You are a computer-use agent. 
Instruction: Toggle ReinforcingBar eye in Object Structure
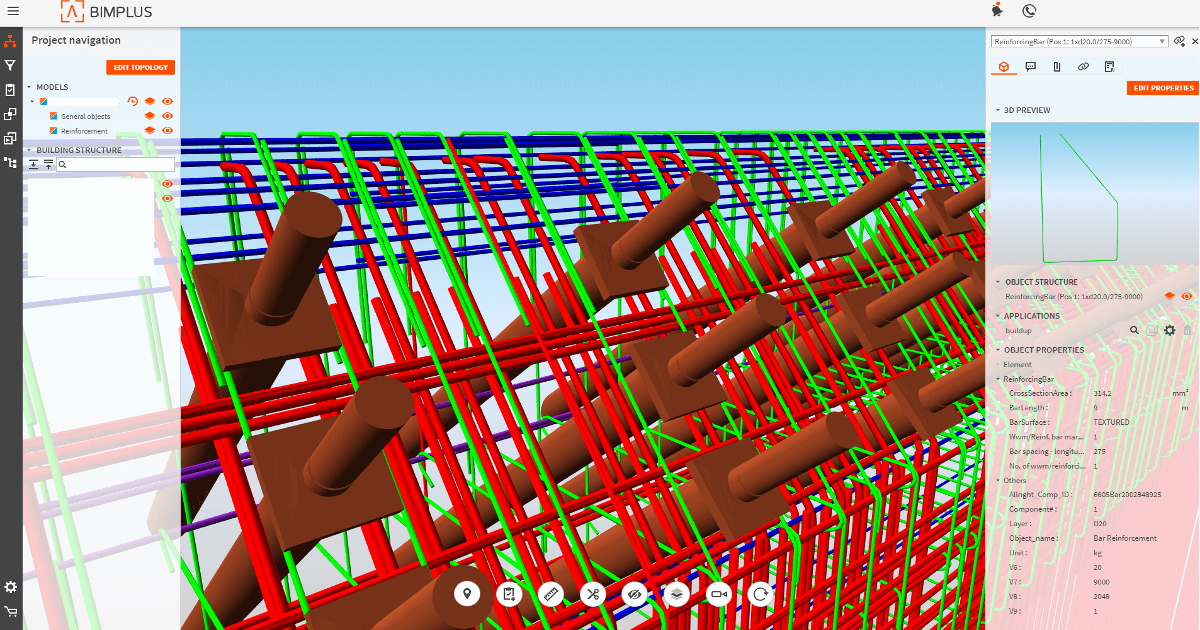[x=1187, y=296]
